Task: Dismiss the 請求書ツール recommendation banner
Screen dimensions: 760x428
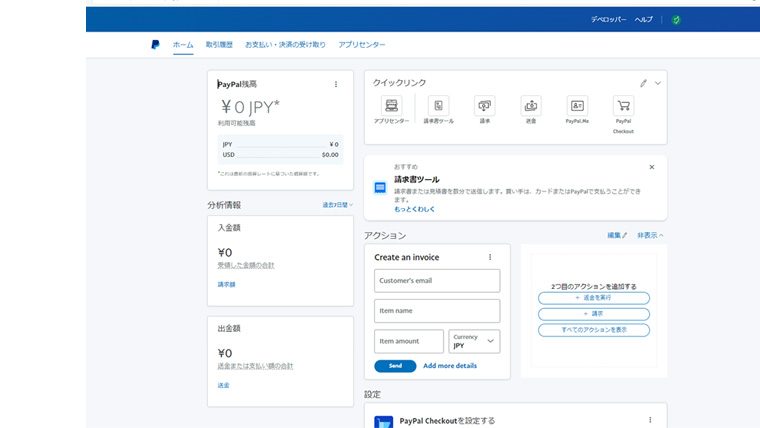Action: (x=652, y=167)
